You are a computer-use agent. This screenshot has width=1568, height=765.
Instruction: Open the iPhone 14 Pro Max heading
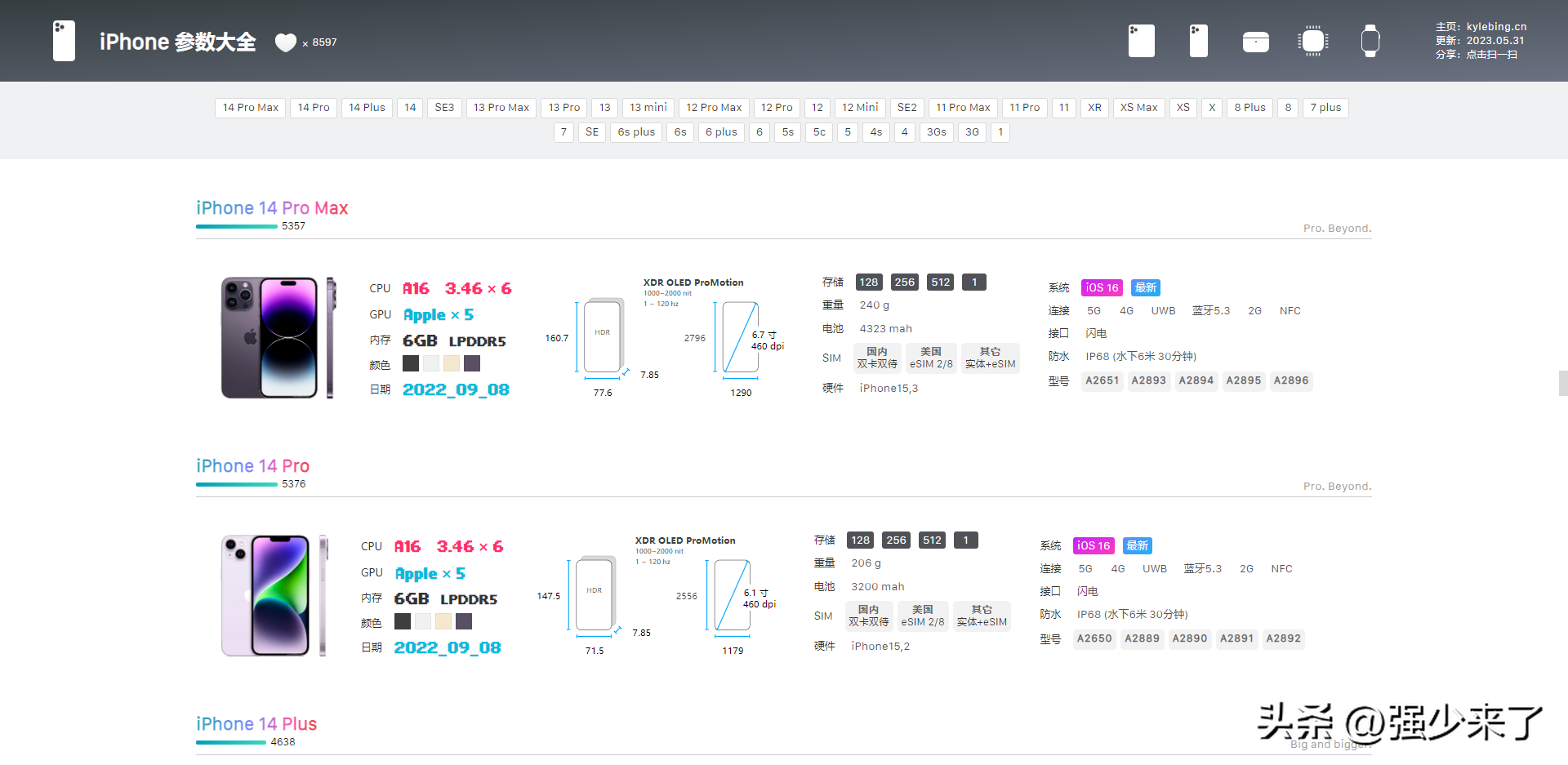(272, 208)
